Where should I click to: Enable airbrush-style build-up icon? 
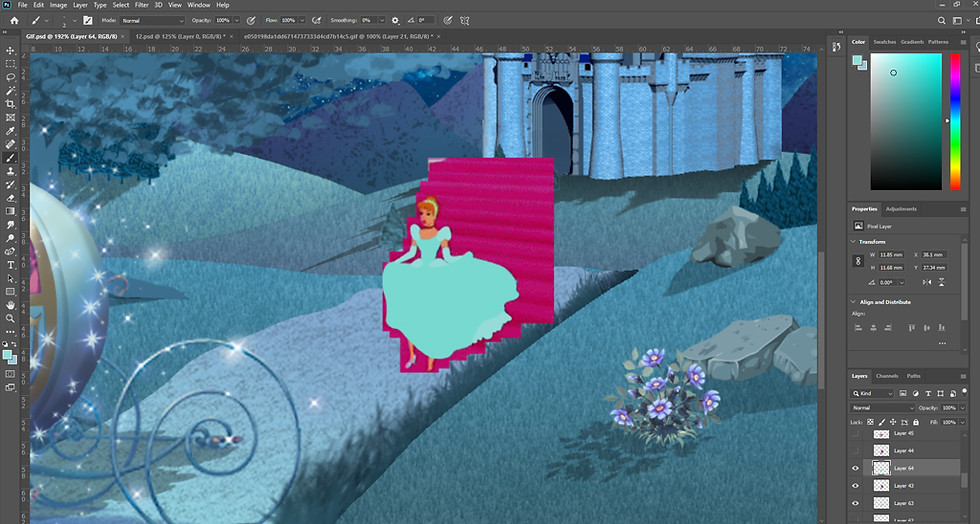[317, 20]
